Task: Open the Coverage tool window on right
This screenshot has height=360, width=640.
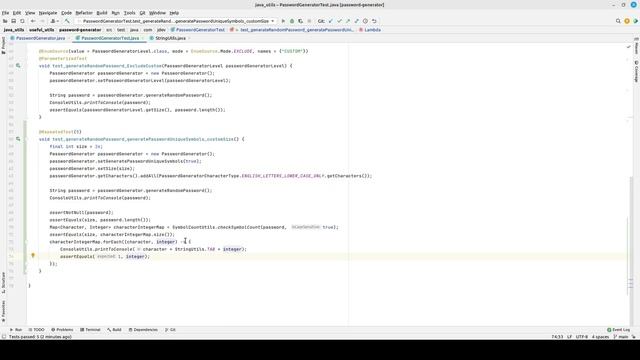Action: [x=636, y=71]
